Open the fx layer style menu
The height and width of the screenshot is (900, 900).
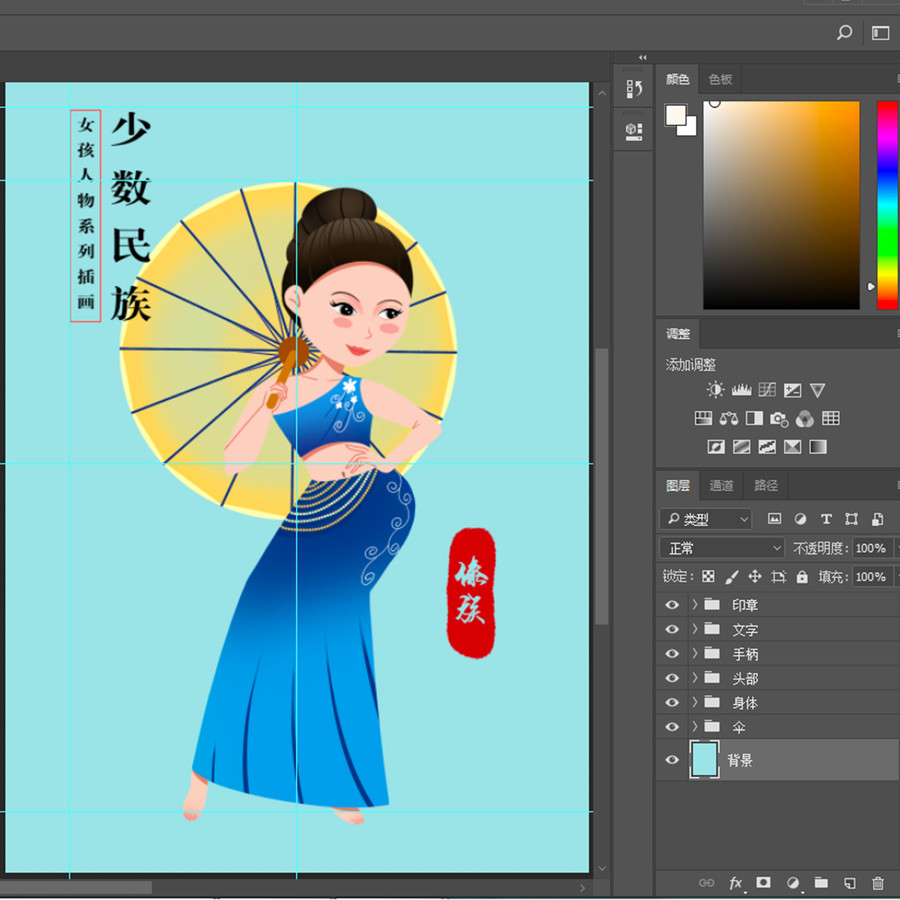tap(735, 883)
